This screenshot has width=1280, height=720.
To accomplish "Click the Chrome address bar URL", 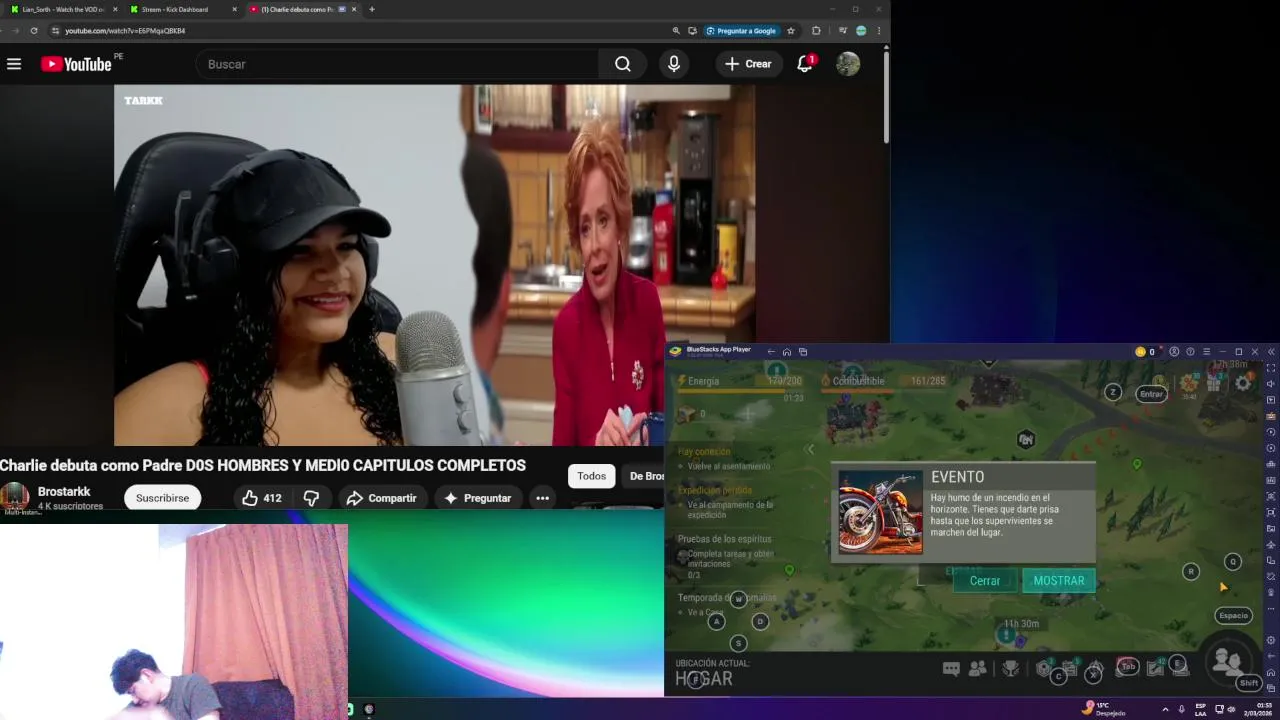I will pos(125,31).
